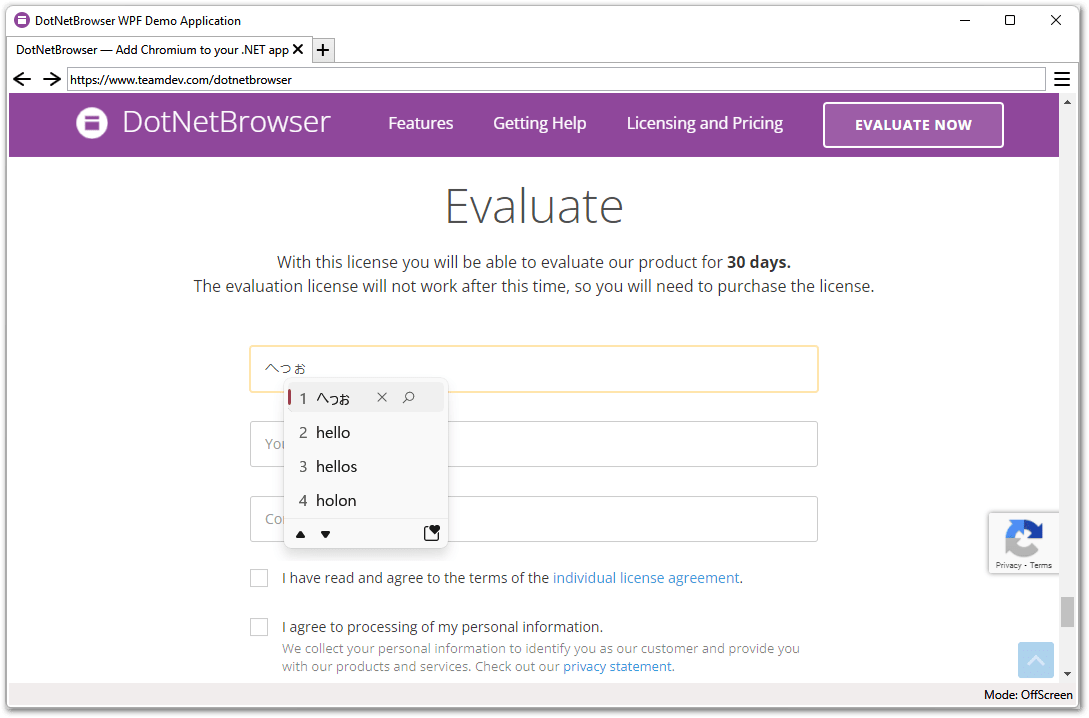The image size is (1089, 718).
Task: Open the privacy statement link
Action: [x=617, y=667]
